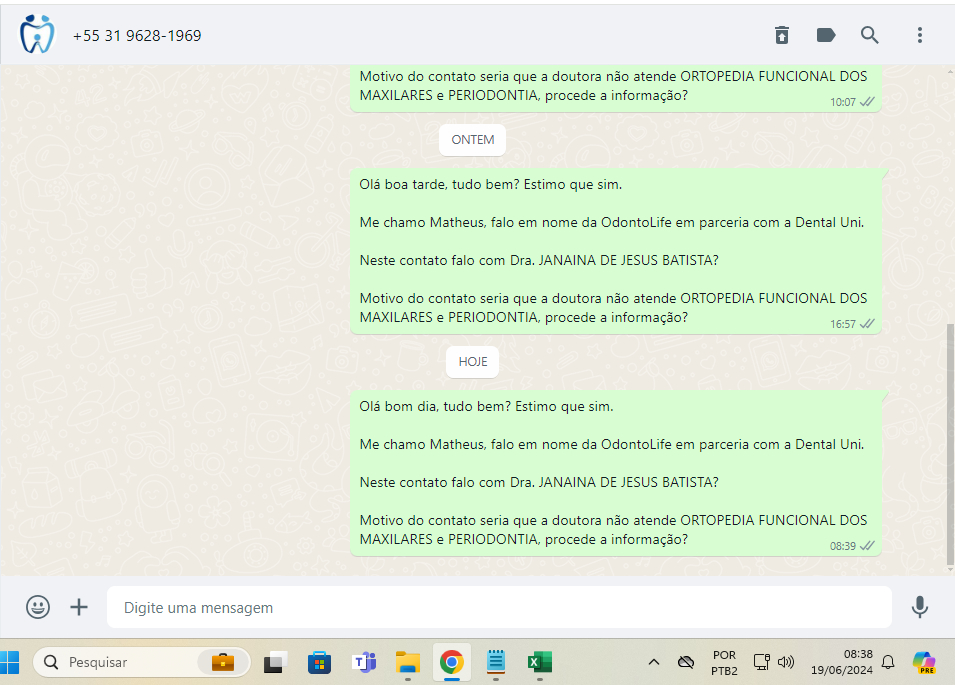This screenshot has width=955, height=685.
Task: Click the network tray icon
Action: pos(761,662)
